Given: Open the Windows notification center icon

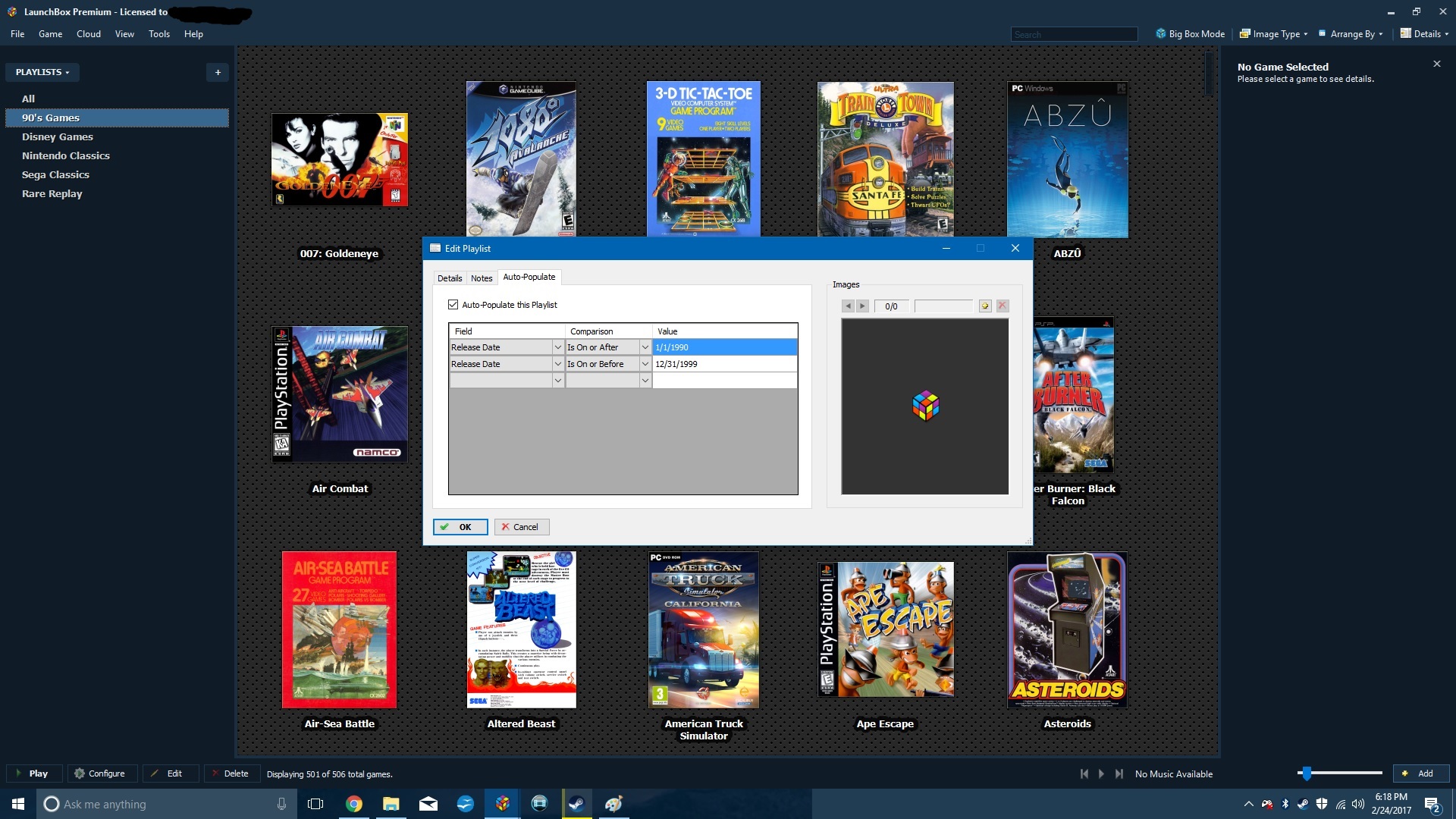Looking at the screenshot, I should (1432, 804).
